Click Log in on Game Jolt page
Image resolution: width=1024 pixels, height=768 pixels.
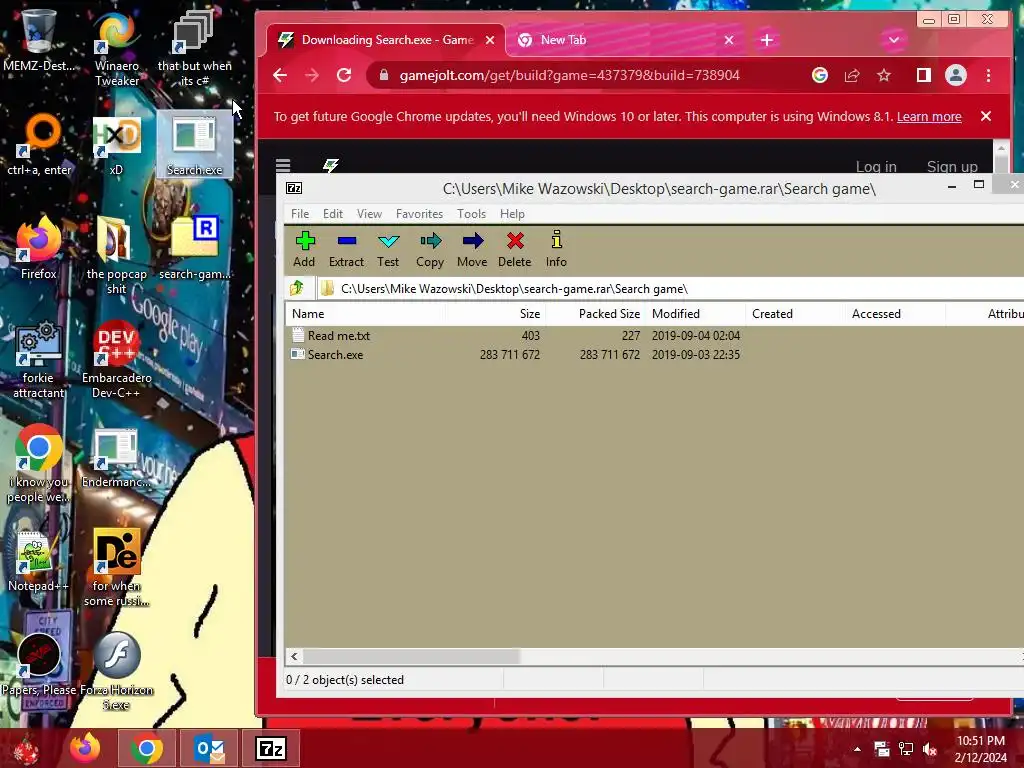point(876,167)
